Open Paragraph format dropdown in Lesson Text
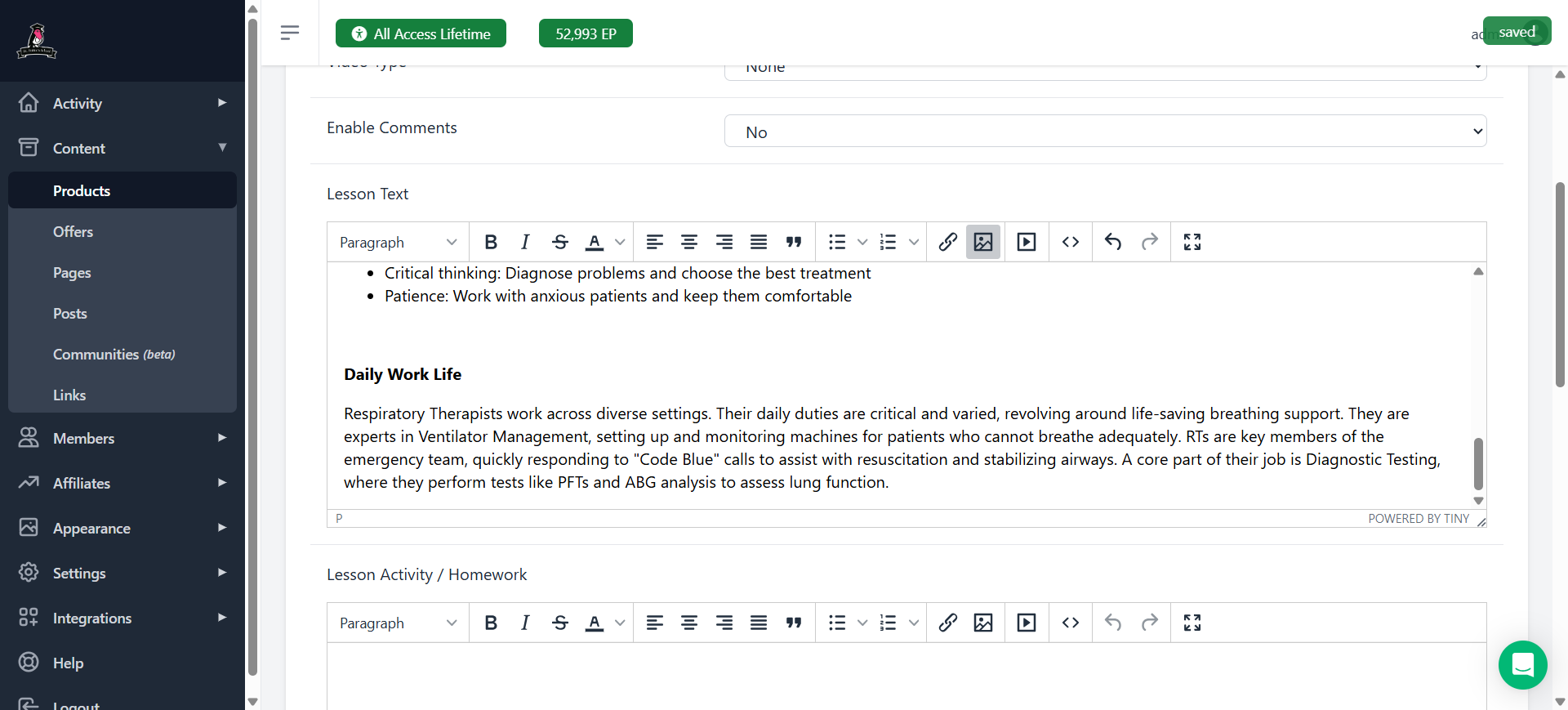The height and width of the screenshot is (710, 1568). (x=398, y=242)
